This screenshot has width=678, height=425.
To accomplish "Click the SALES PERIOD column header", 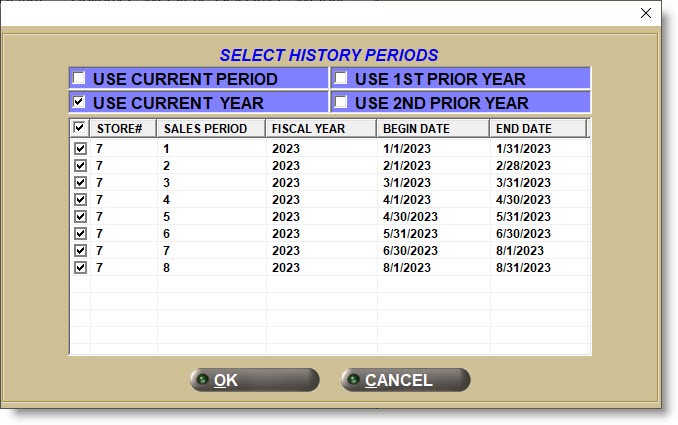I will 211,129.
